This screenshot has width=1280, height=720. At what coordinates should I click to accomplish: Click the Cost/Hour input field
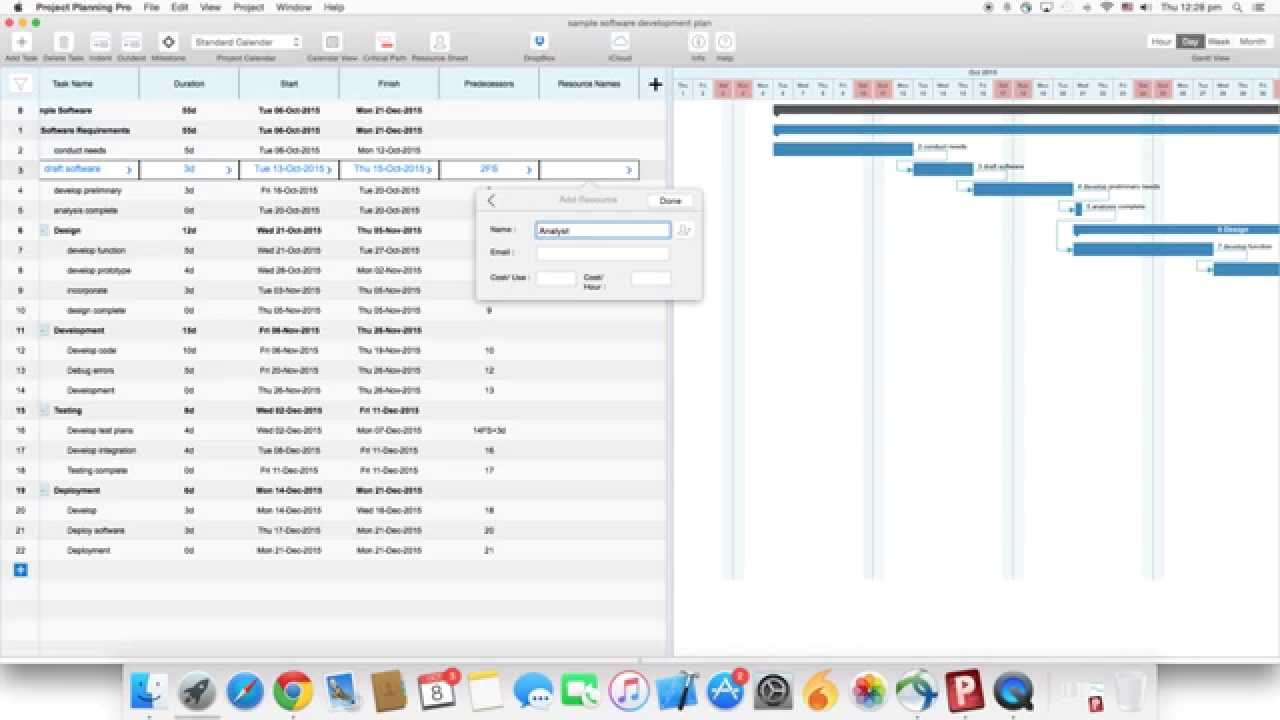point(651,278)
